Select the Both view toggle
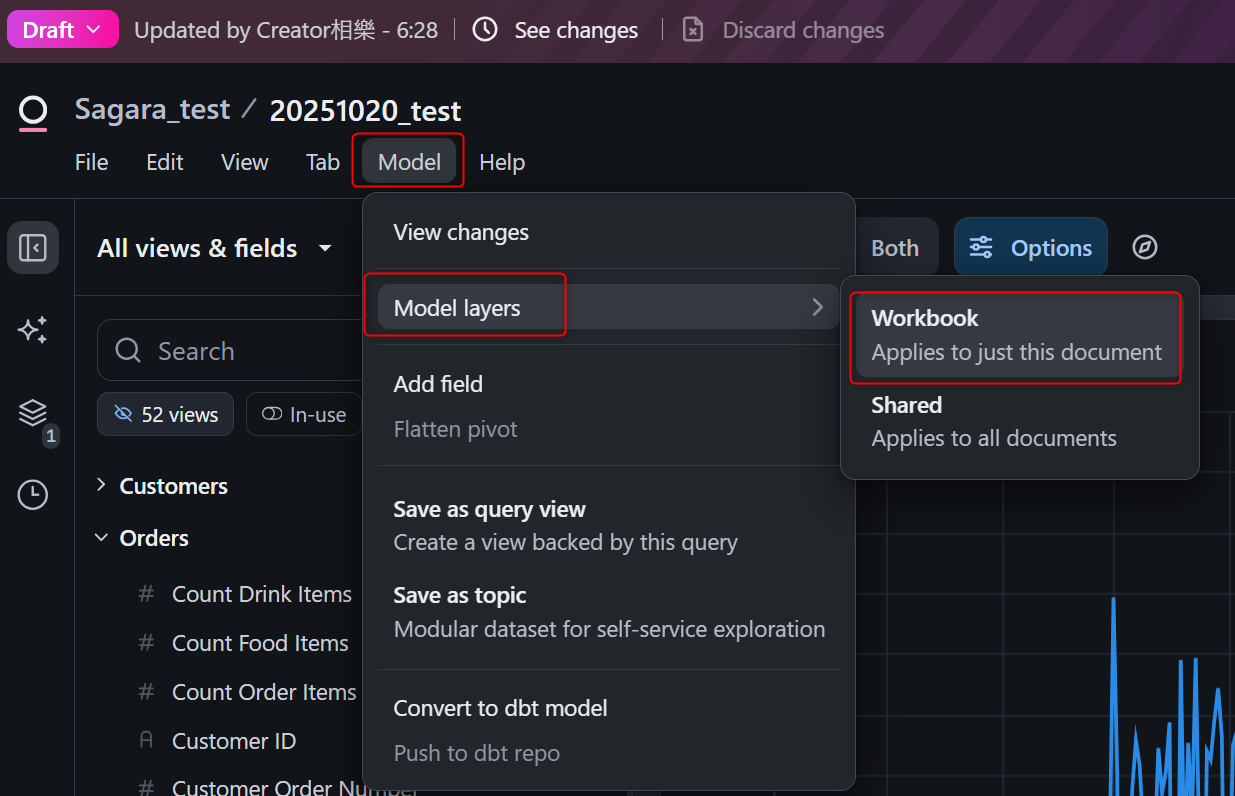Image resolution: width=1235 pixels, height=796 pixels. [894, 248]
